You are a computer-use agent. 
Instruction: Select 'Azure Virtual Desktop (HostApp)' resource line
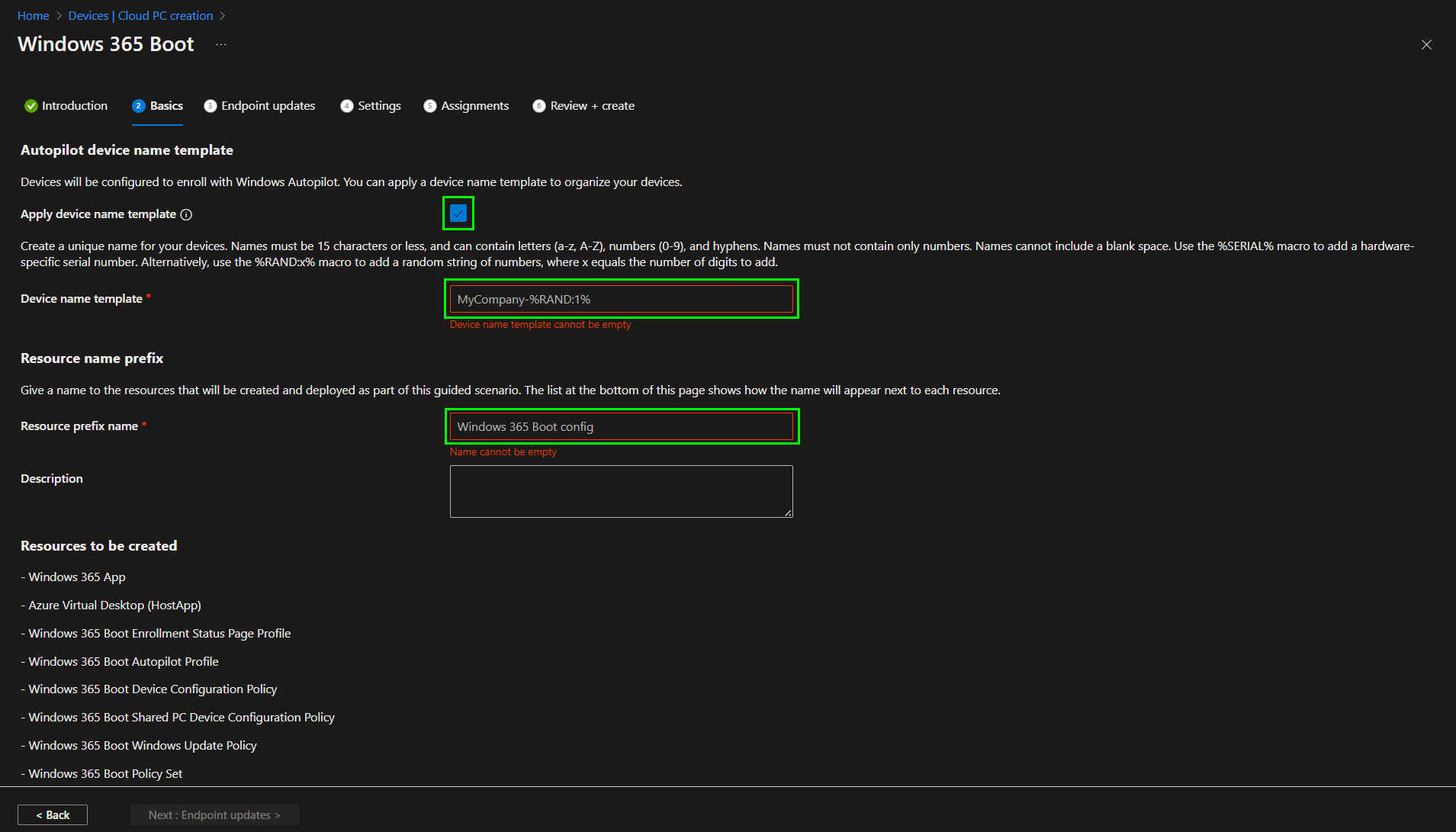[x=111, y=606]
